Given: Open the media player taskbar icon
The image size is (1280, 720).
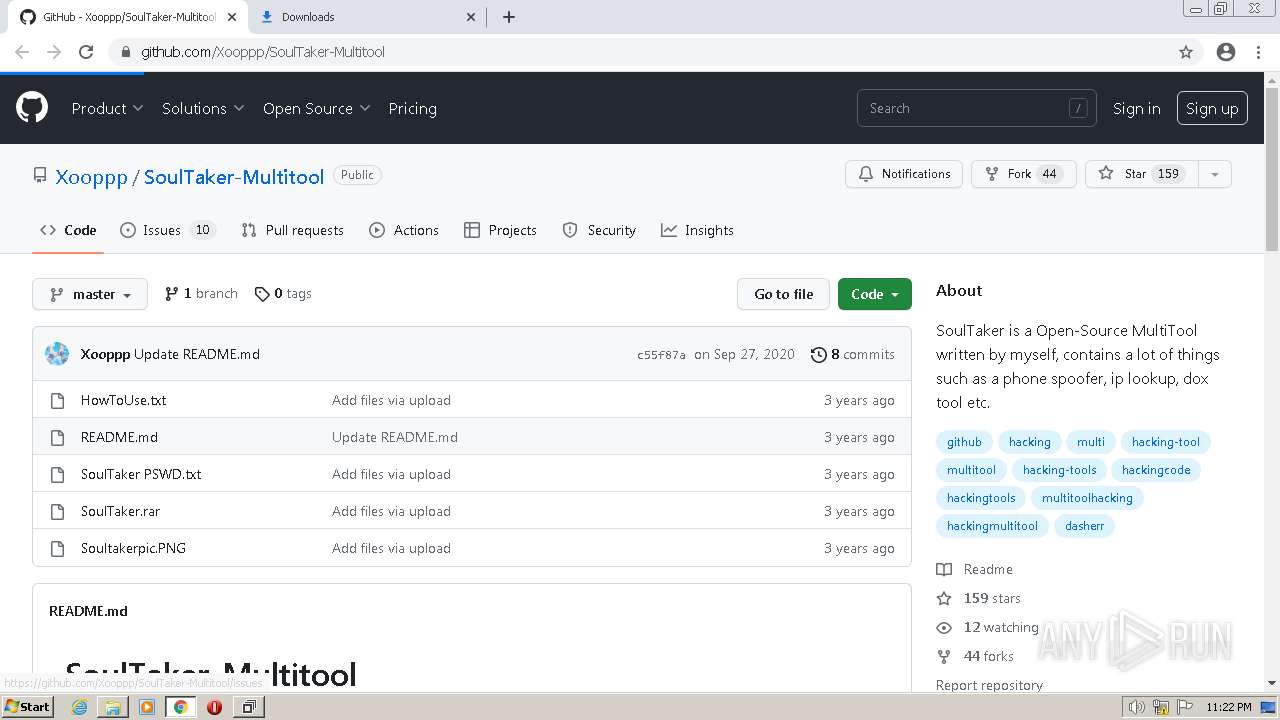Looking at the screenshot, I should (147, 707).
